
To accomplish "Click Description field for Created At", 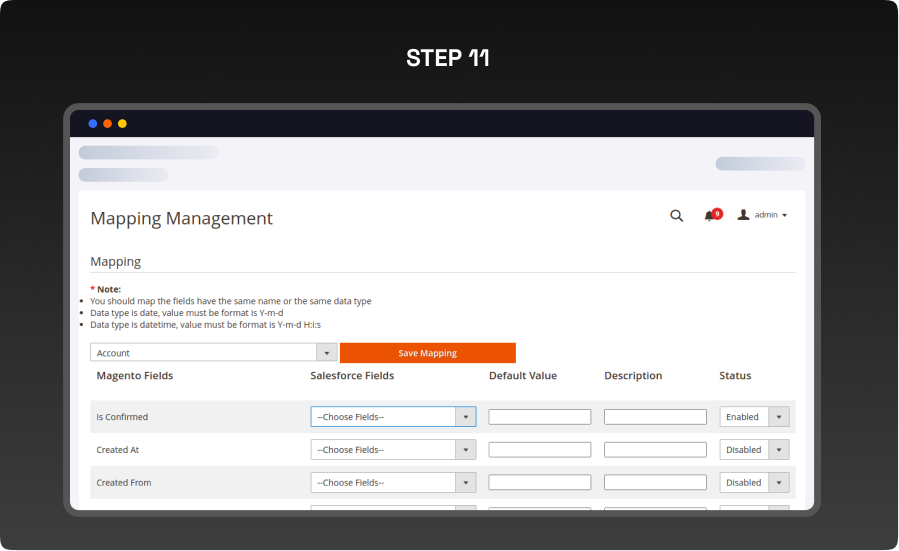I will [x=655, y=450].
